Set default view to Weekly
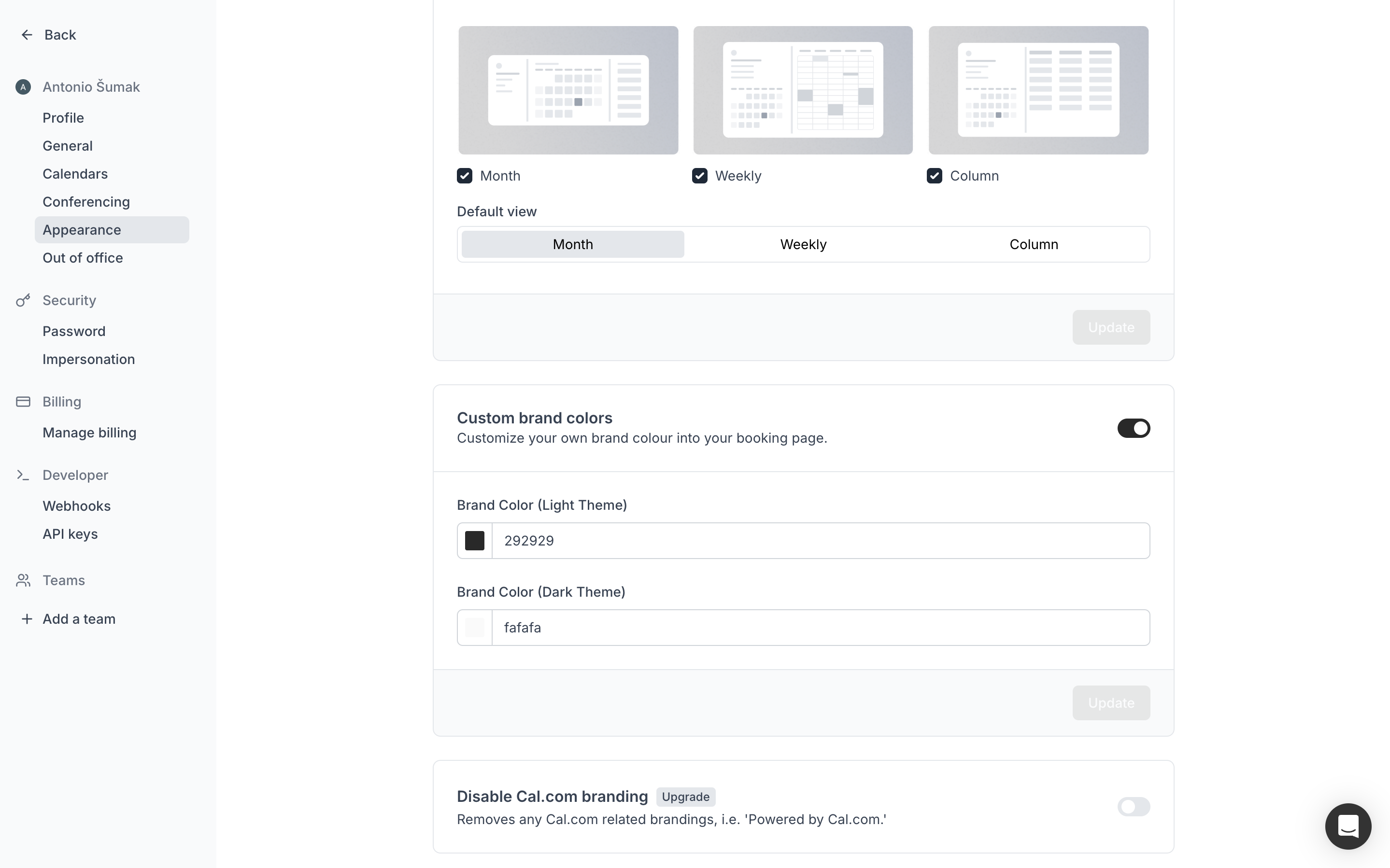 click(x=803, y=245)
